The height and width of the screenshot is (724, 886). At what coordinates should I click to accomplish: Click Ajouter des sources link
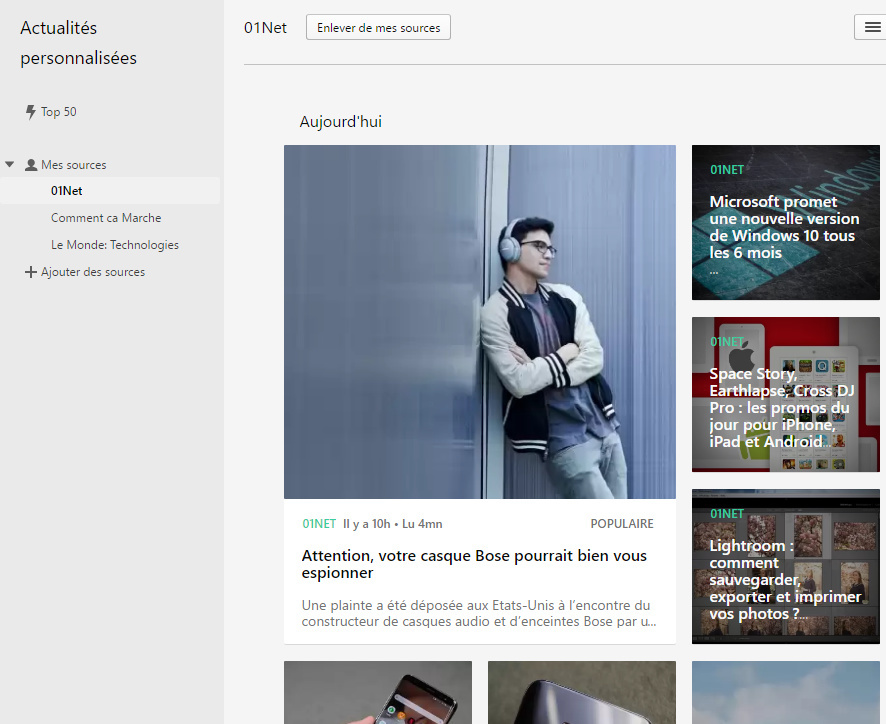pyautogui.click(x=93, y=272)
